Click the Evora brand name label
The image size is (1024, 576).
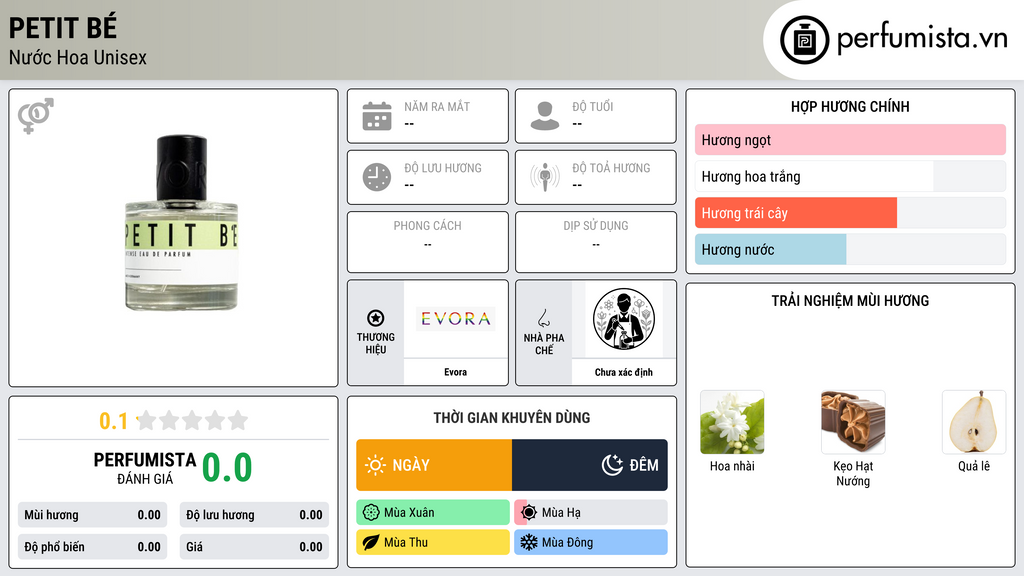[x=456, y=372]
